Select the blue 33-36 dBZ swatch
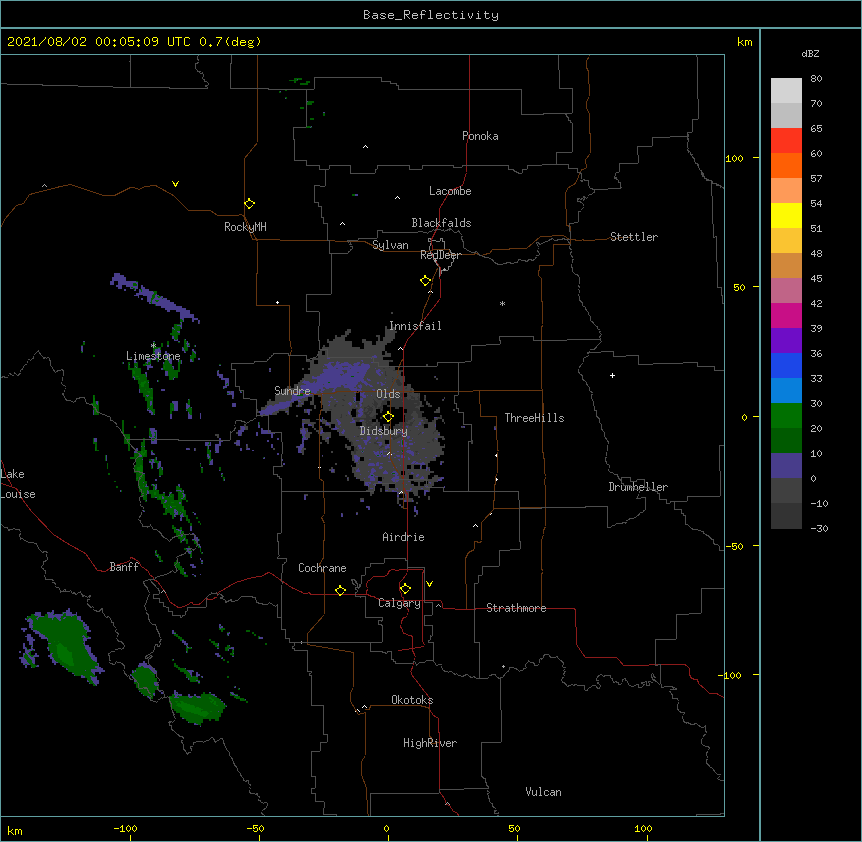Image resolution: width=862 pixels, height=842 pixels. tap(786, 365)
